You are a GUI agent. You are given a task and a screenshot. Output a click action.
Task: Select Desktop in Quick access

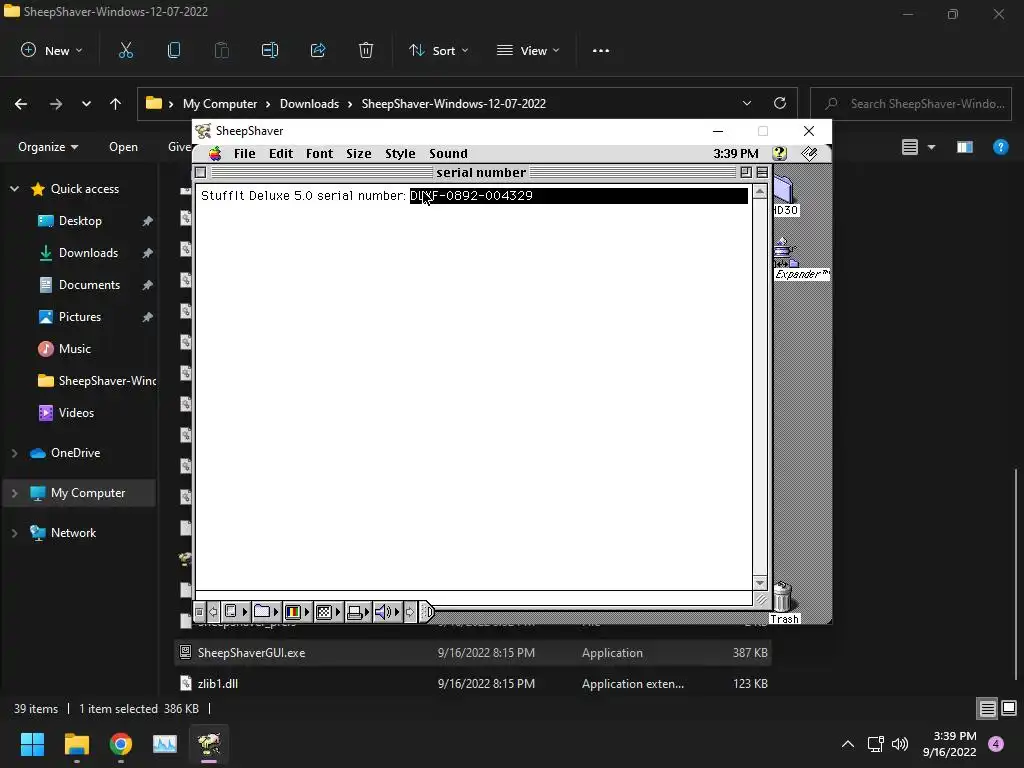pyautogui.click(x=80, y=221)
